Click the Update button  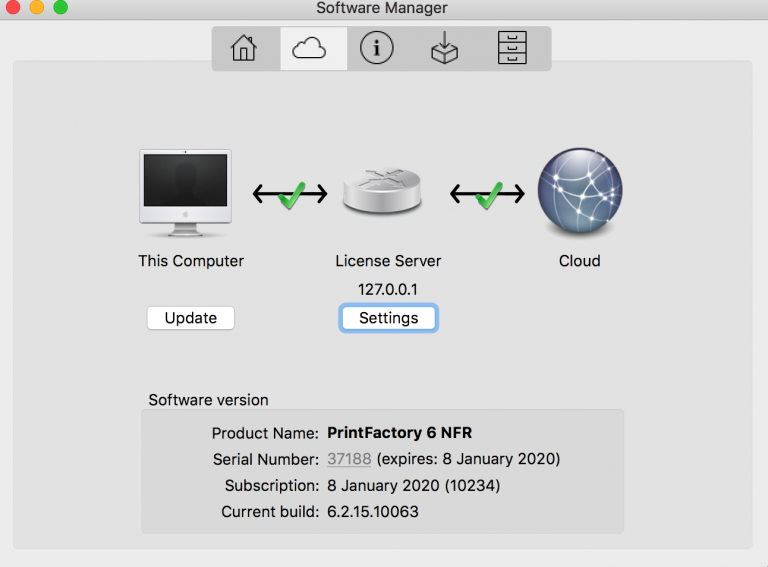coord(191,318)
